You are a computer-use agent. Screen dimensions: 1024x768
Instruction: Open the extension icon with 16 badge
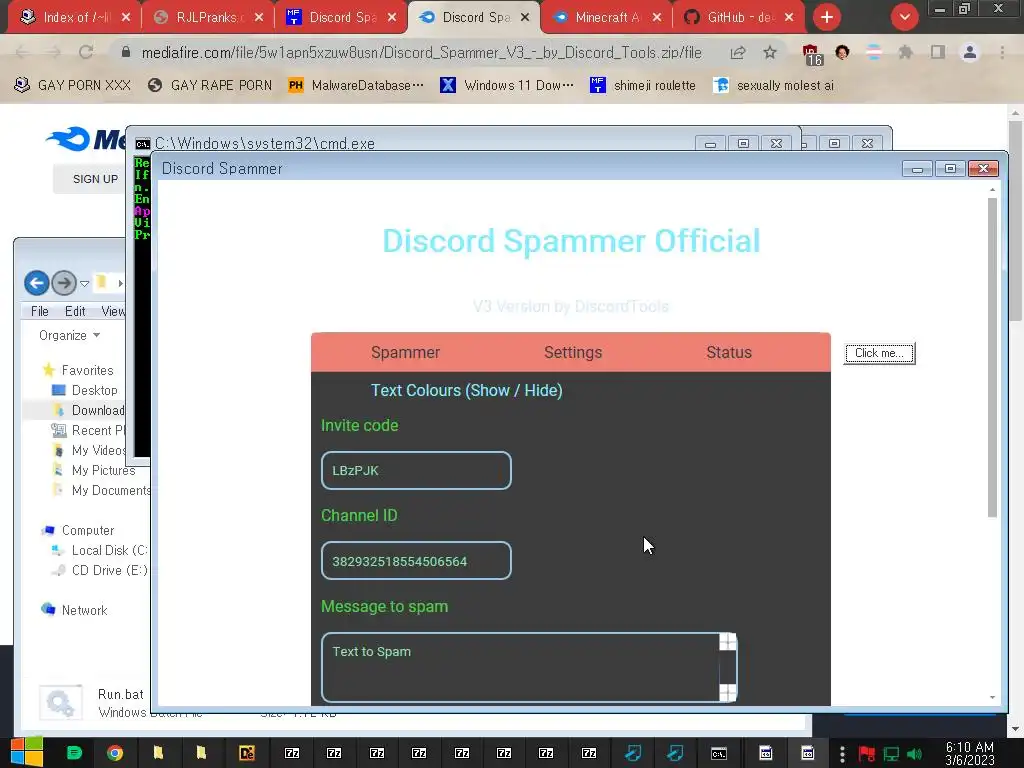pyautogui.click(x=812, y=54)
